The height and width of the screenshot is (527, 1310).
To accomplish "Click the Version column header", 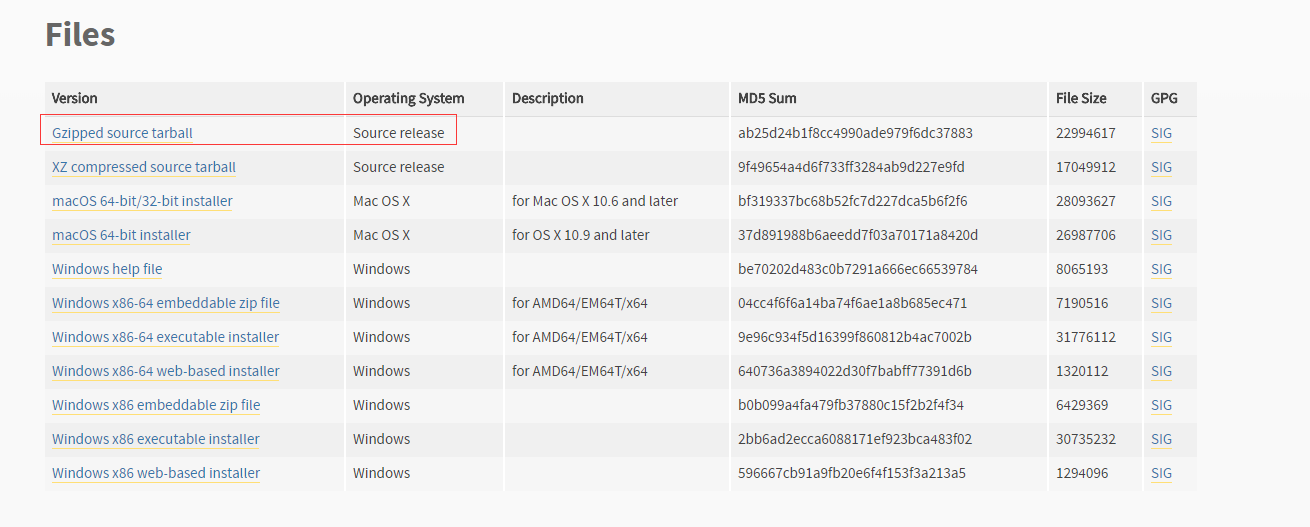I will [x=75, y=98].
